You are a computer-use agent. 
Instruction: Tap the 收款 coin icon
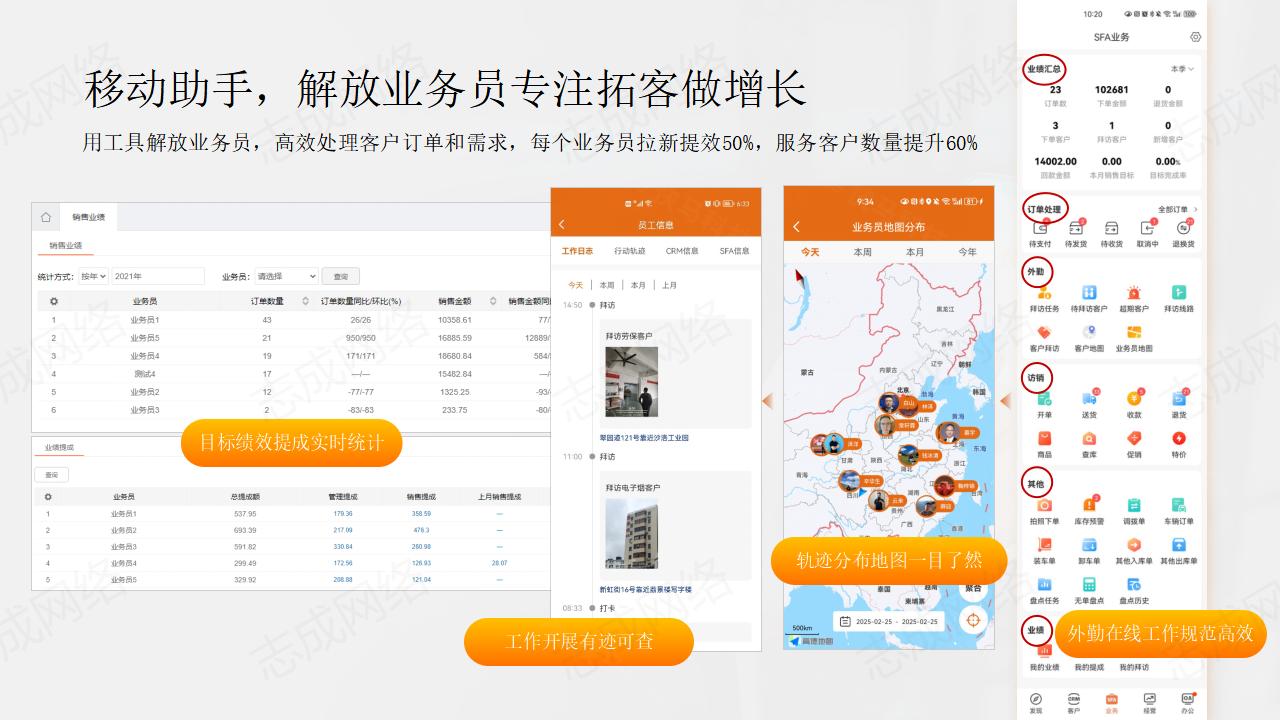point(1134,399)
